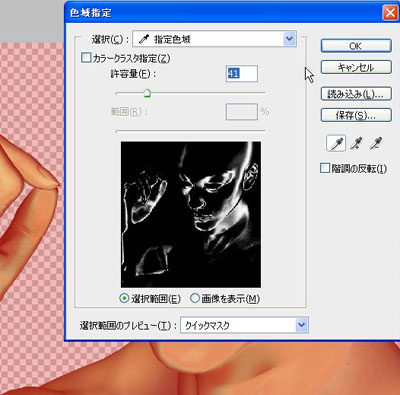The width and height of the screenshot is (400, 395).
Task: Click the キャンセル button
Action: [x=356, y=67]
